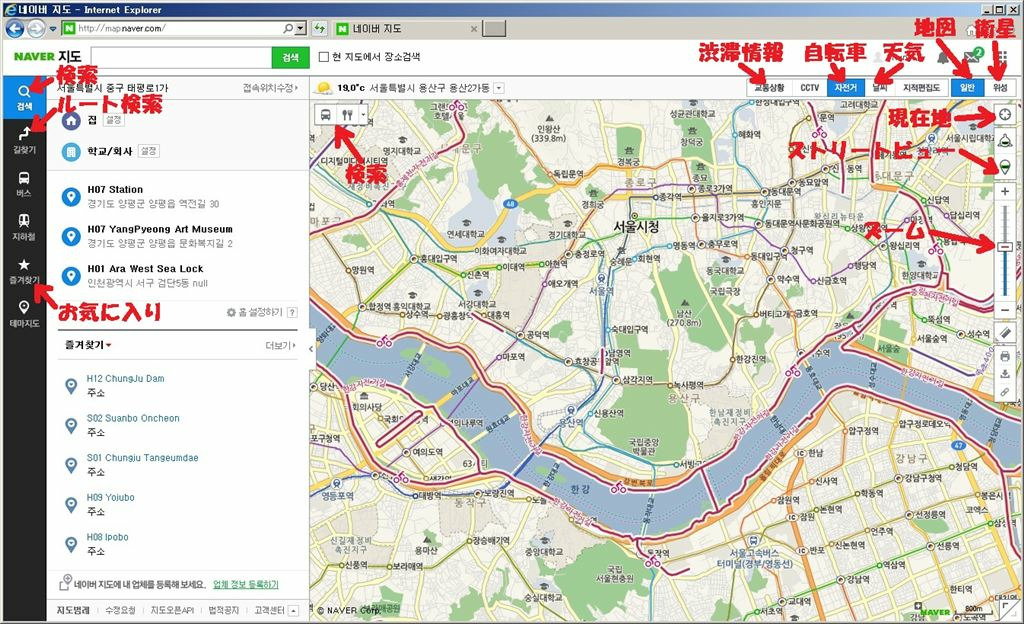The image size is (1024, 624).
Task: Open 즐겨찾기 star favorites in sidebar
Action: coord(24,271)
